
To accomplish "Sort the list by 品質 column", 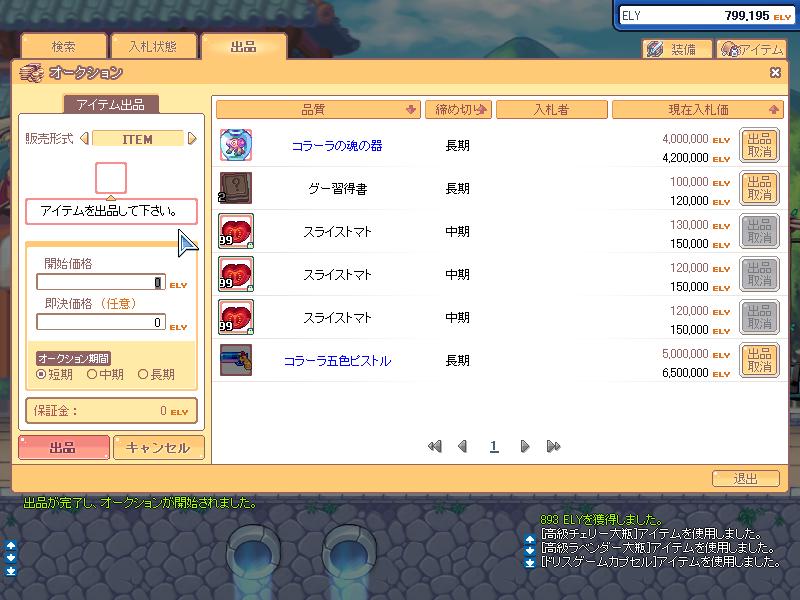I will coord(317,109).
